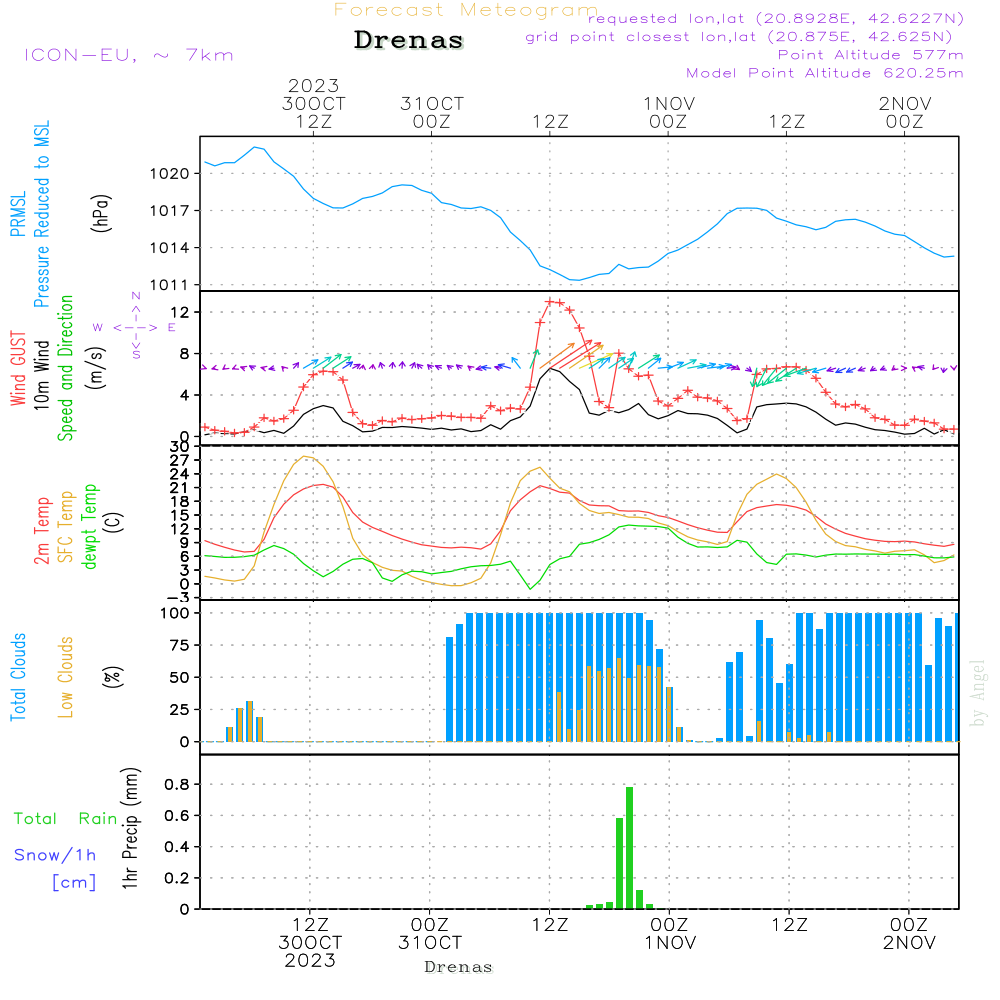The height and width of the screenshot is (1000, 1000).
Task: Click the '1020' pressure tick label
Action: click(170, 173)
